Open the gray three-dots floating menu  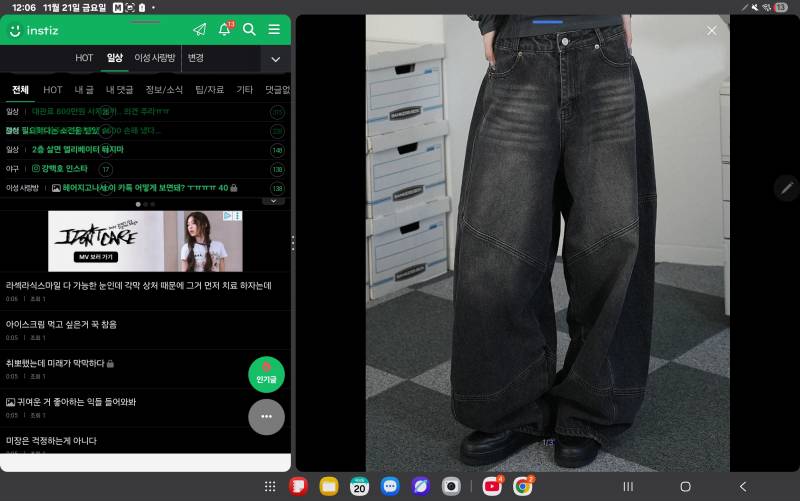click(x=266, y=417)
